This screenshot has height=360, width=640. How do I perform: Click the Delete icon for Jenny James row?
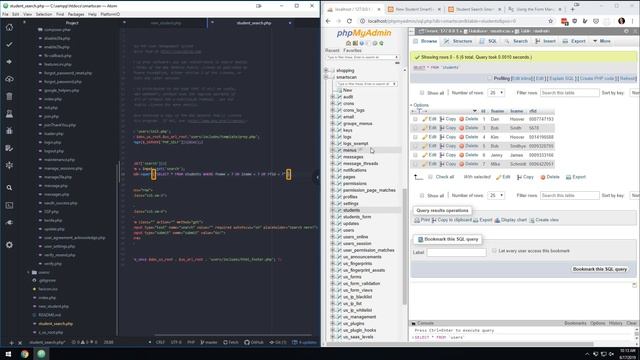click(462, 155)
